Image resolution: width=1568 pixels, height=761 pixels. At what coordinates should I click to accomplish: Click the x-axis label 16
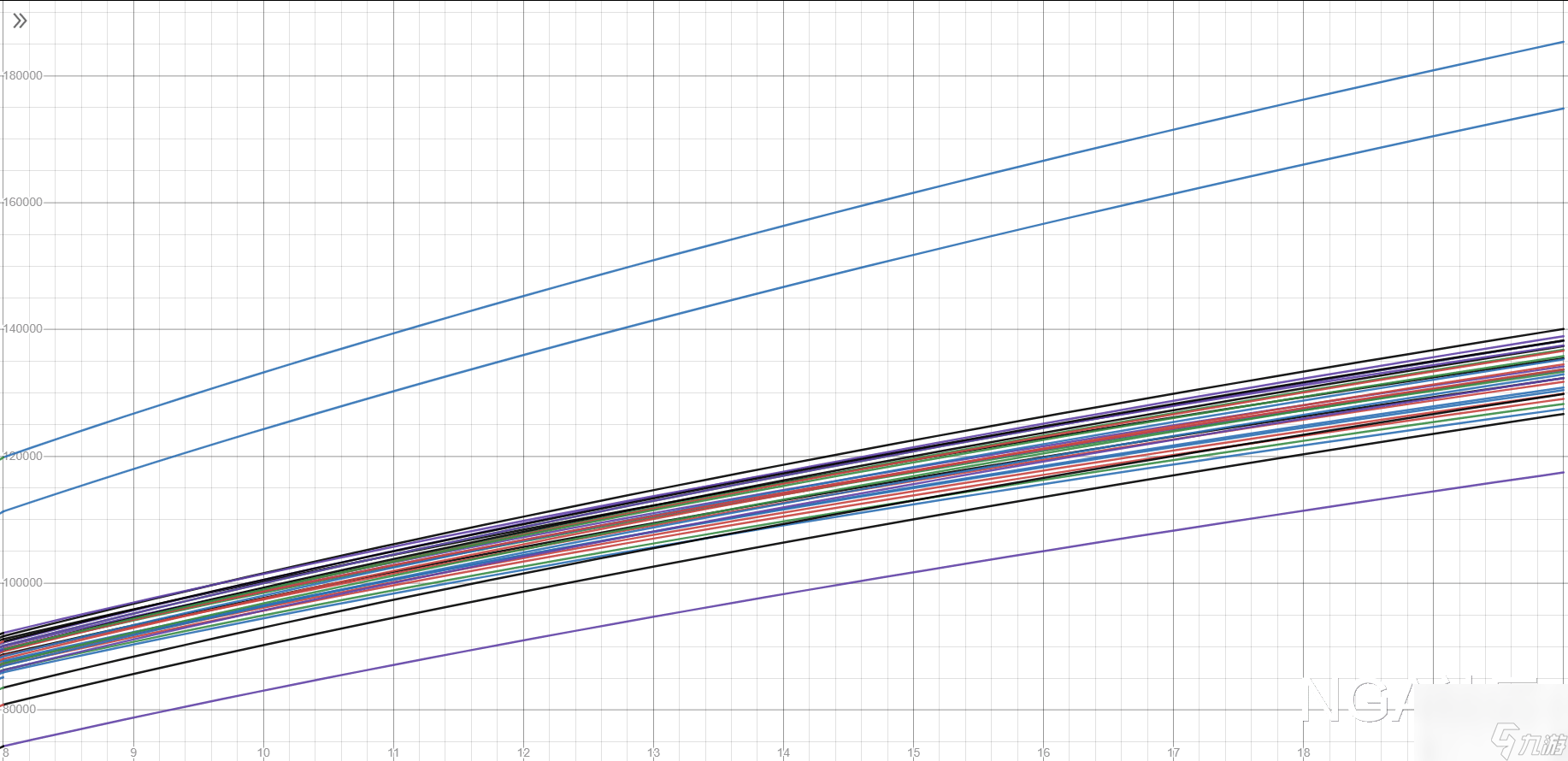pos(1043,752)
